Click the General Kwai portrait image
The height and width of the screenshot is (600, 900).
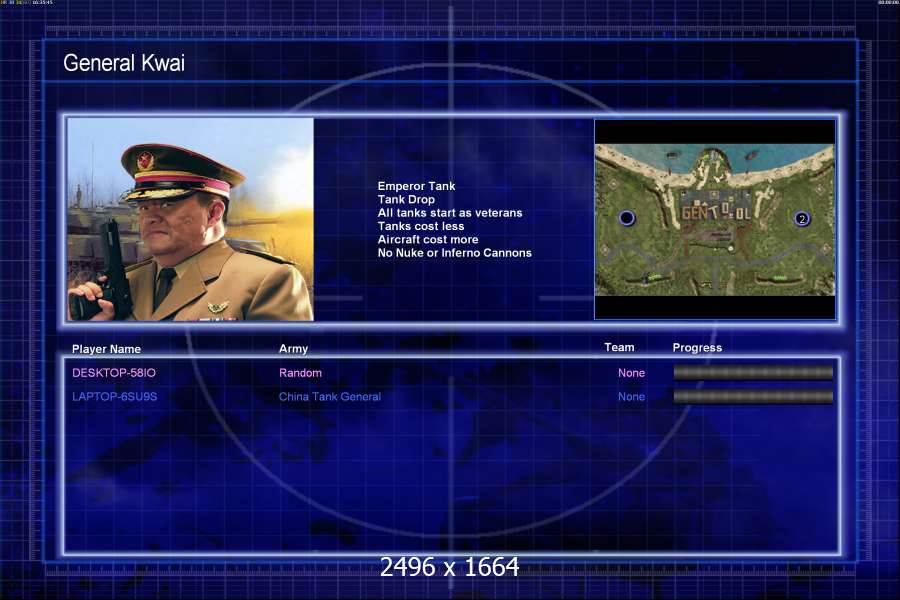point(191,219)
